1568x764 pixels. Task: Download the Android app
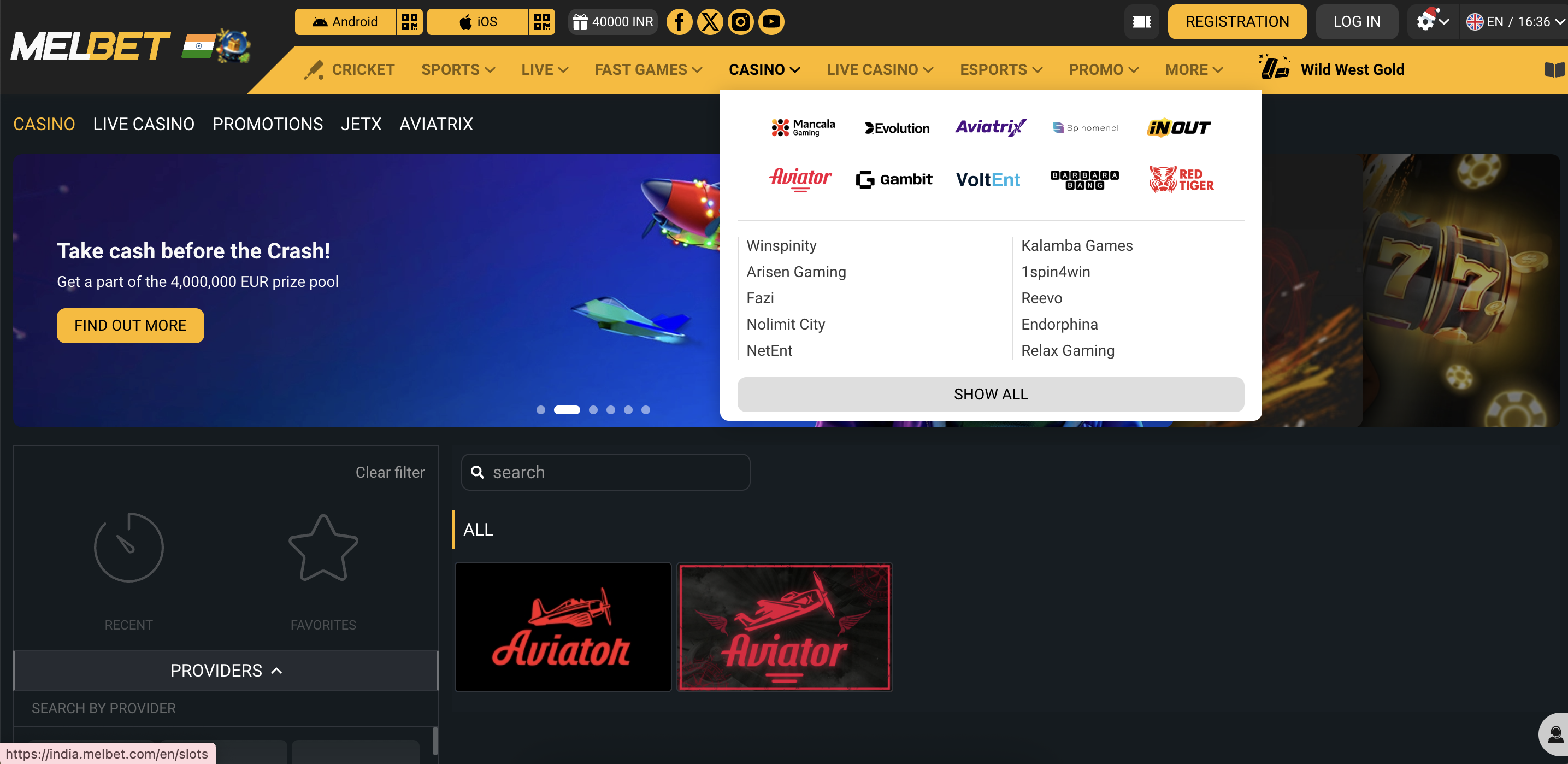345,22
